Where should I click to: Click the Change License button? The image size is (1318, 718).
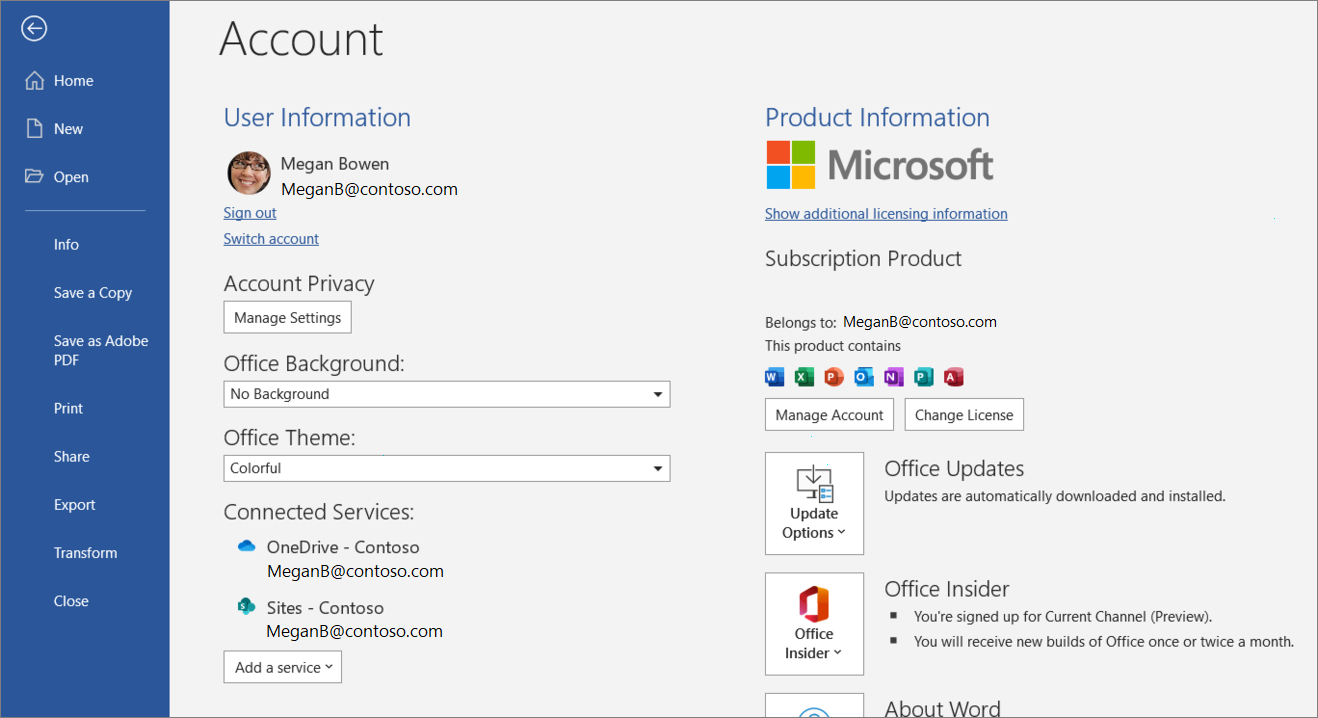coord(964,415)
